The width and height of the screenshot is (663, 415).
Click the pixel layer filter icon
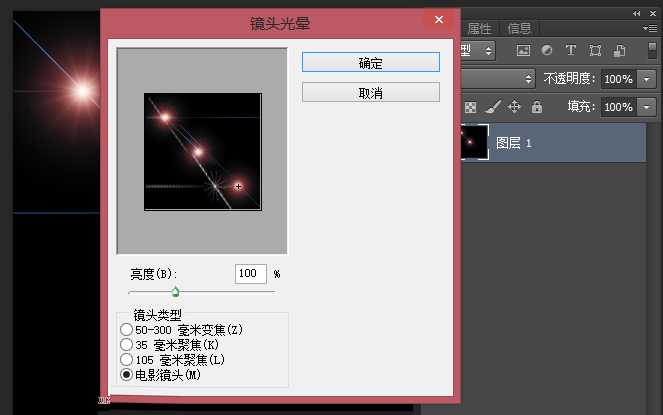coord(523,50)
